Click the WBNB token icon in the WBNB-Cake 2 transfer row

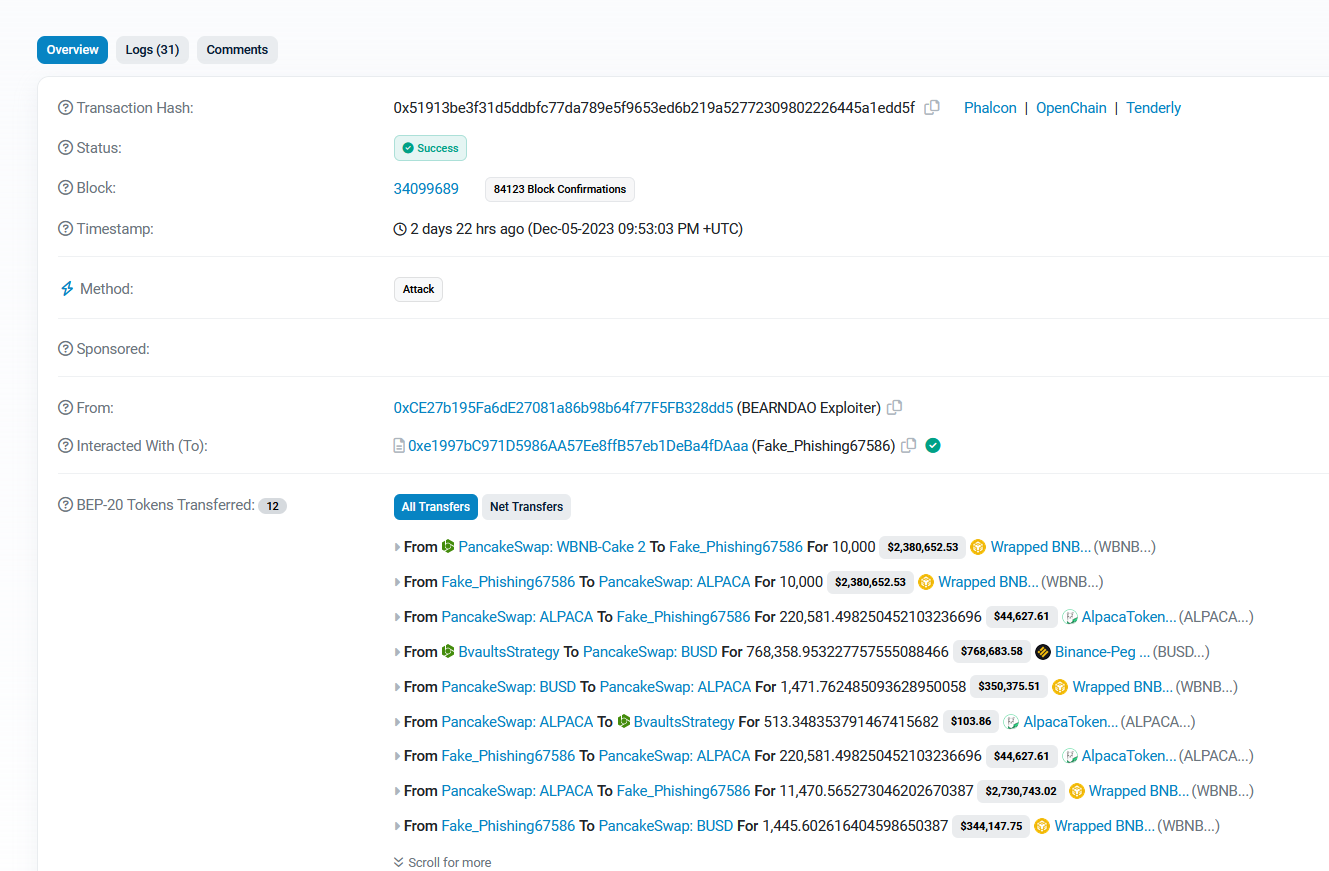click(978, 547)
